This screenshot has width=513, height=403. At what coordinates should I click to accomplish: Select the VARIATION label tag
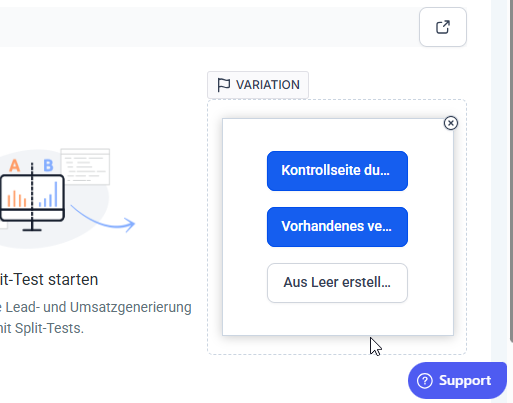(x=258, y=85)
